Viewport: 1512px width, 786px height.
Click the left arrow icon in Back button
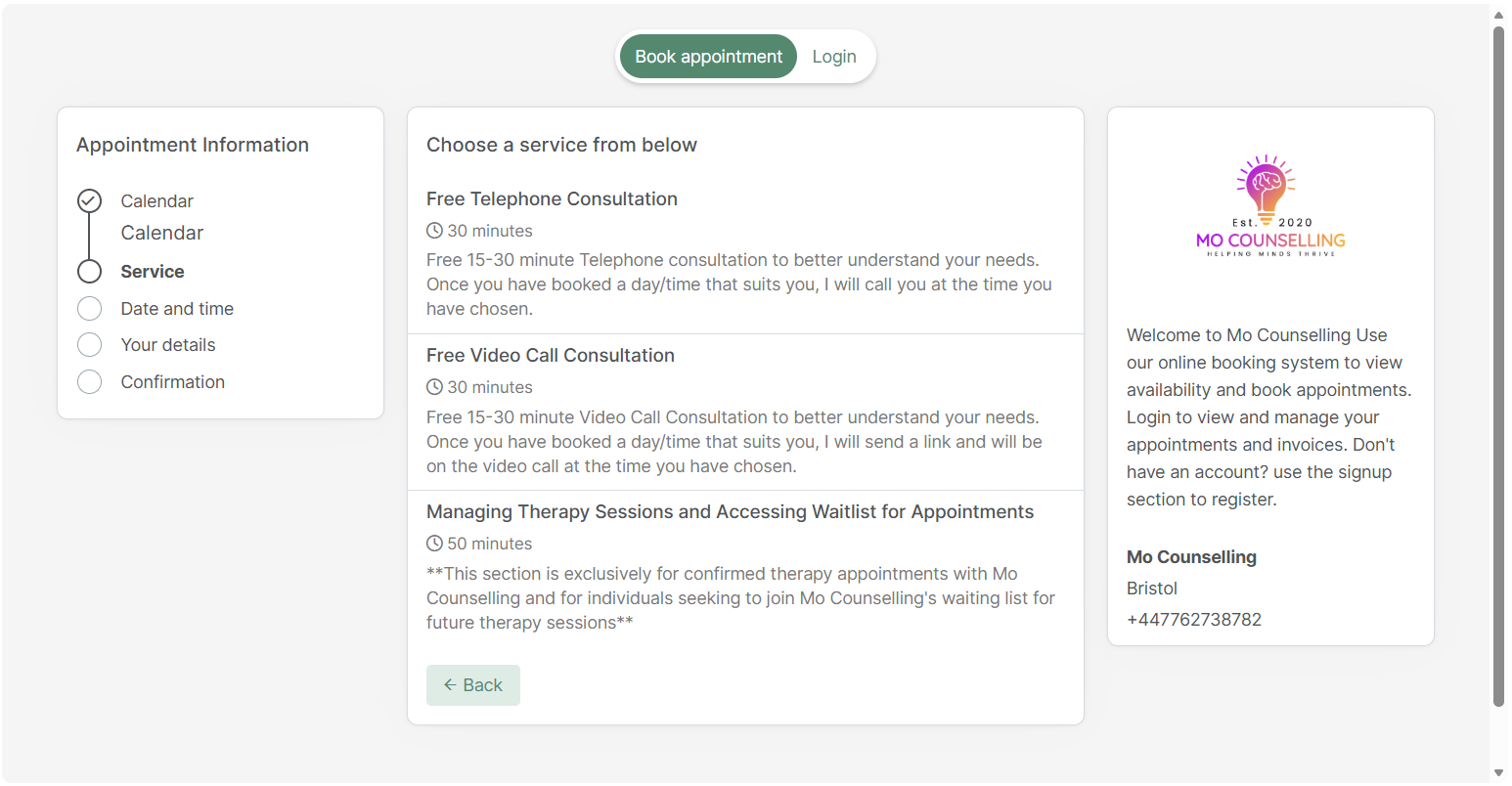click(x=450, y=685)
